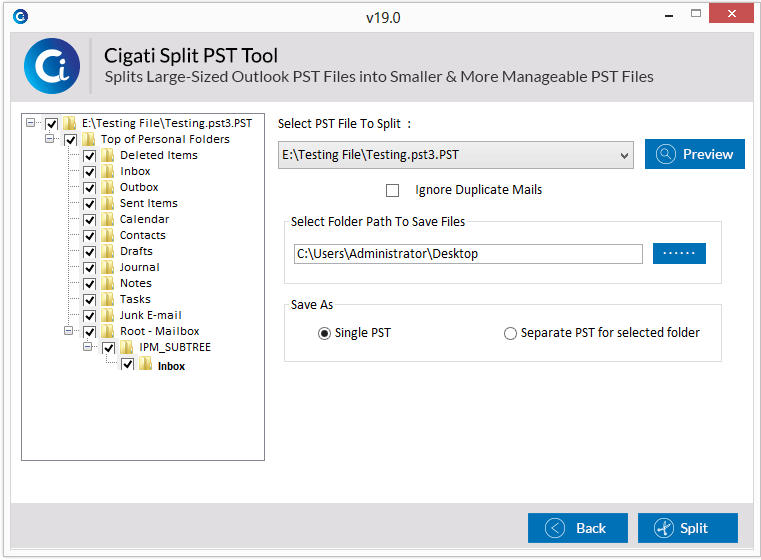Collapse the Root - Mailbox node
This screenshot has width=761, height=560.
[68, 331]
